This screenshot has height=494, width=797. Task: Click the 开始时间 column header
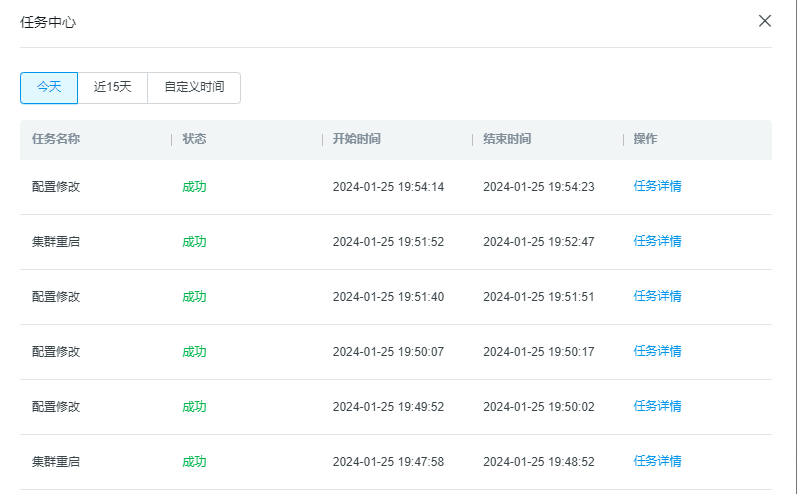pos(356,139)
